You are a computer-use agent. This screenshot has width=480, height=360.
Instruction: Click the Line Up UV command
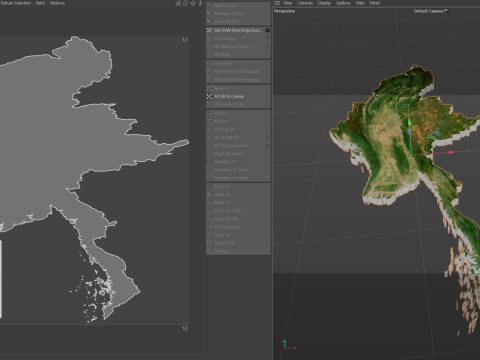[x=238, y=129]
